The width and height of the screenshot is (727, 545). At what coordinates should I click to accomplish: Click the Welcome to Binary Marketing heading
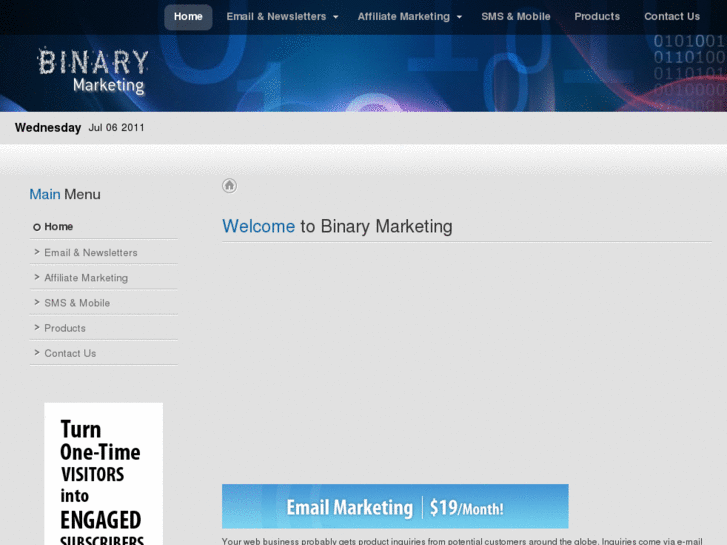click(x=337, y=226)
